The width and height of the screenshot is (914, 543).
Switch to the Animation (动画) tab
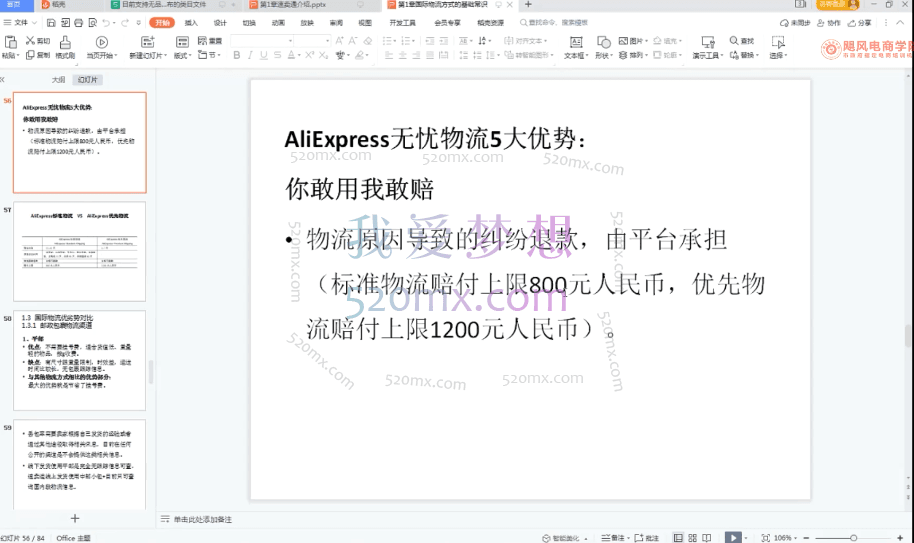point(278,23)
